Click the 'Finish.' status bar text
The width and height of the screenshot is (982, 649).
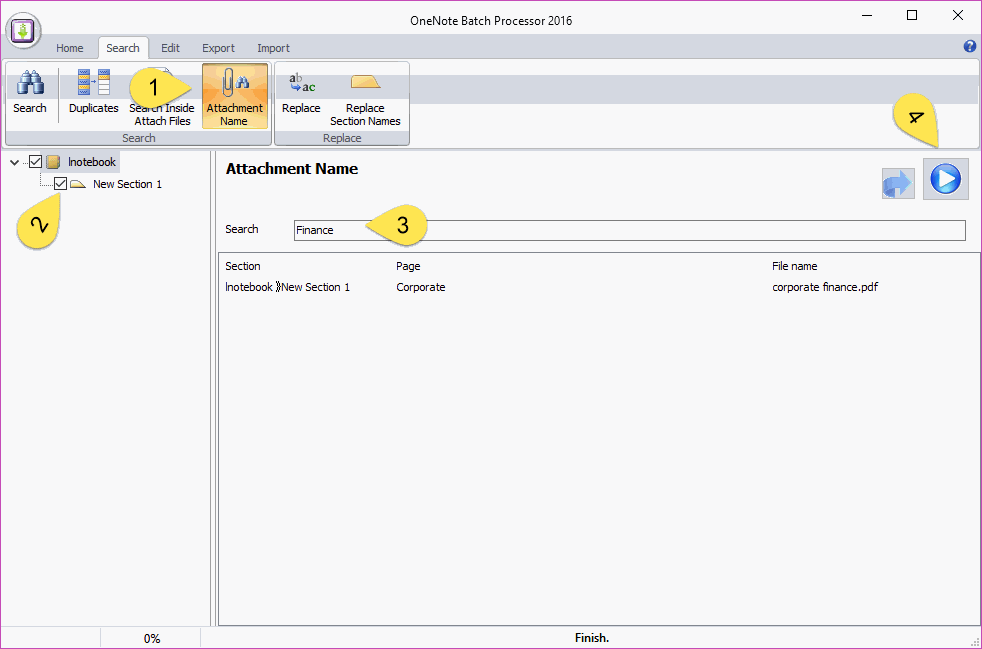[592, 638]
